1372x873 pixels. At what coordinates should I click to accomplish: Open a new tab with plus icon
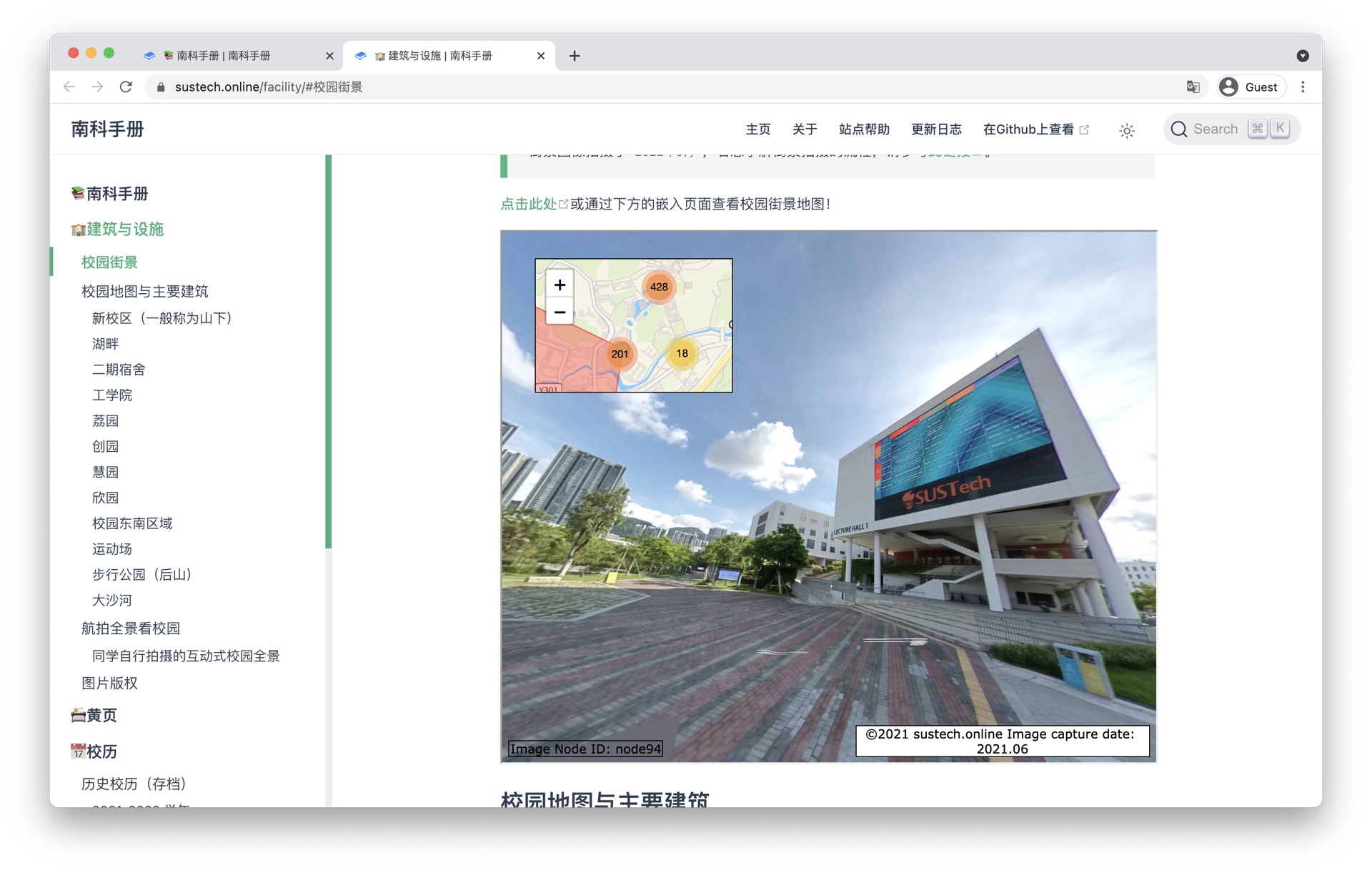tap(575, 56)
